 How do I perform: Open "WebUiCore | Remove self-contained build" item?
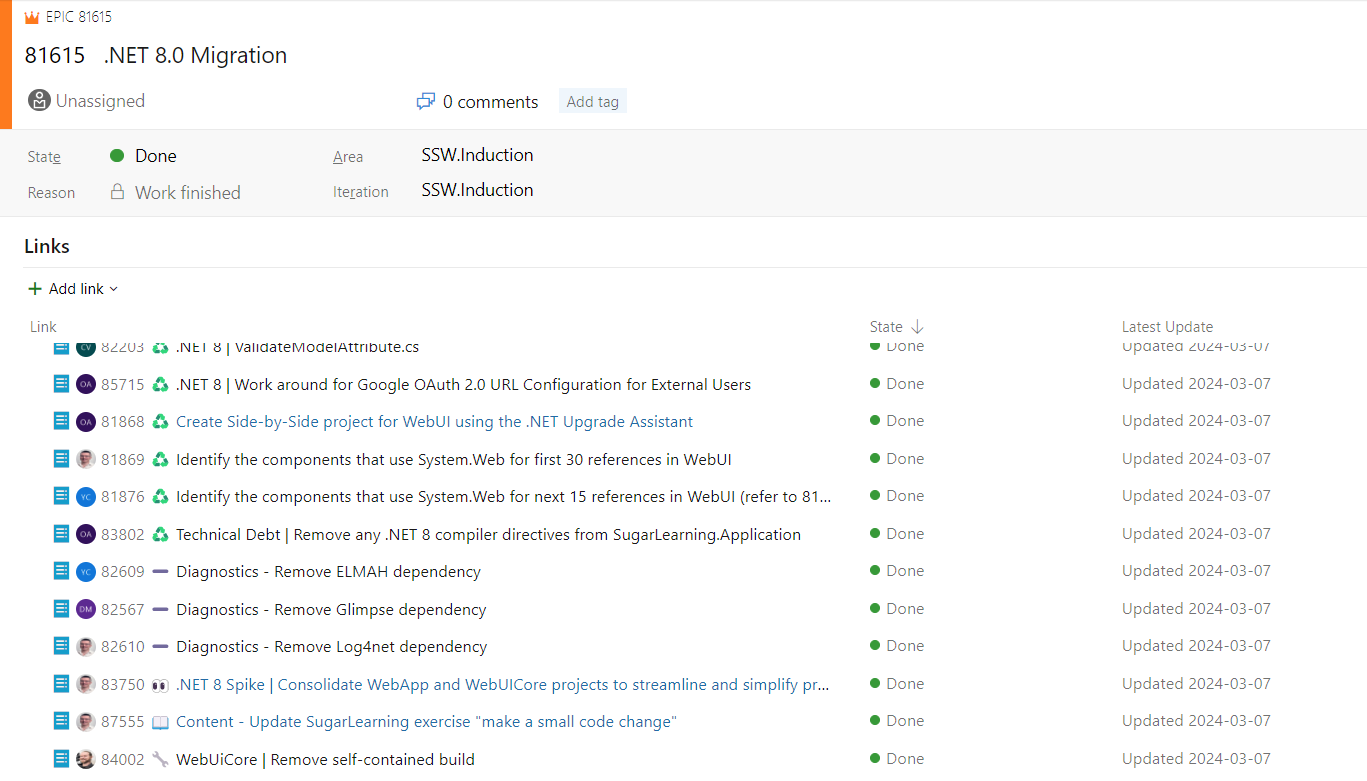pos(325,759)
